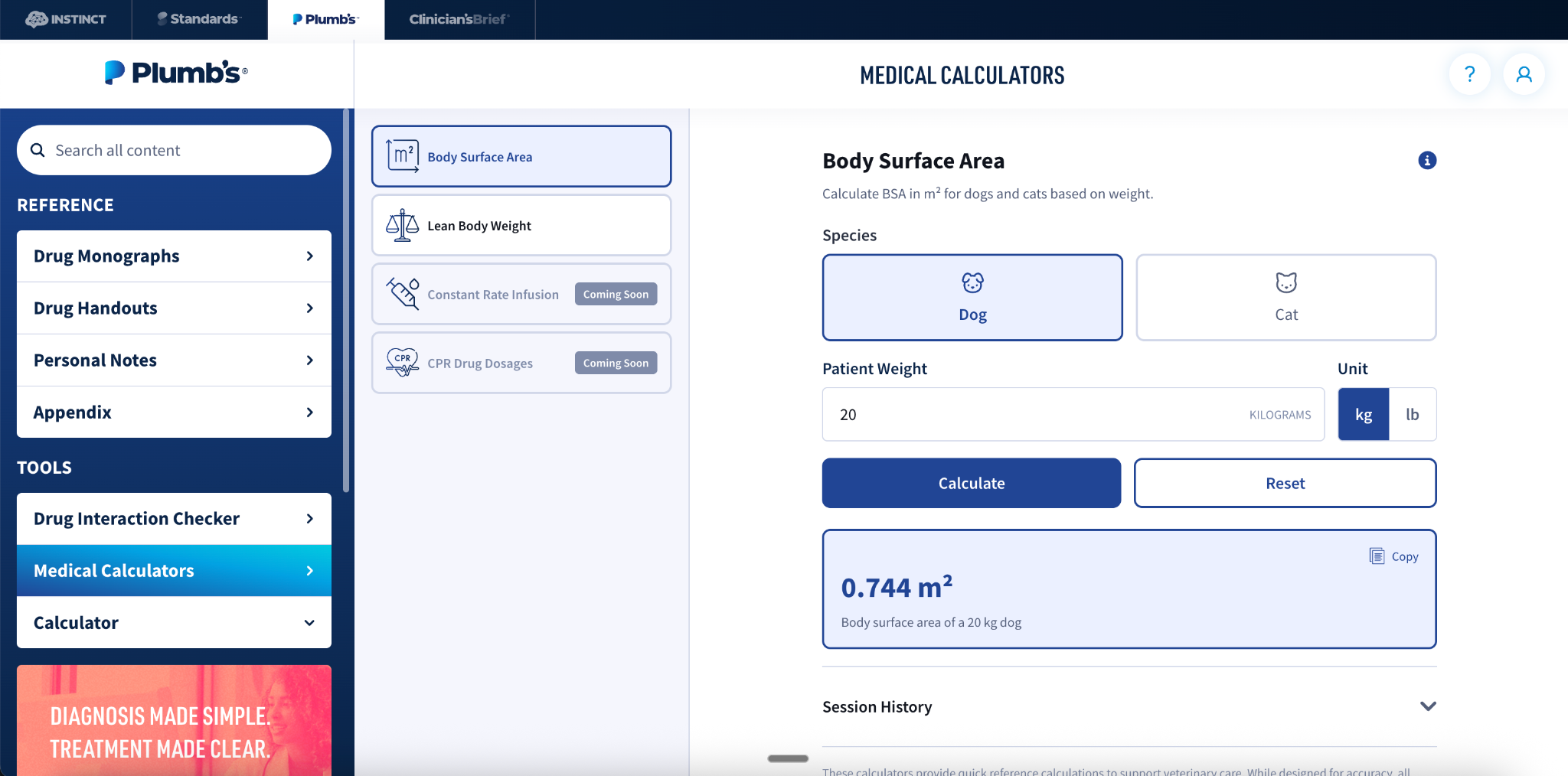This screenshot has width=1568, height=776.
Task: Click the Patient Weight input field
Action: tap(1073, 414)
